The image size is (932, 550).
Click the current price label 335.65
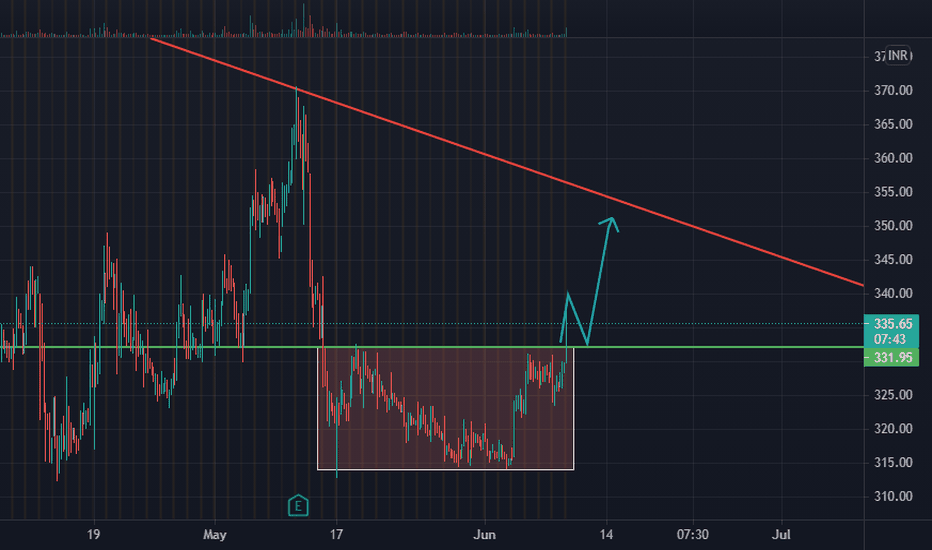pyautogui.click(x=892, y=324)
